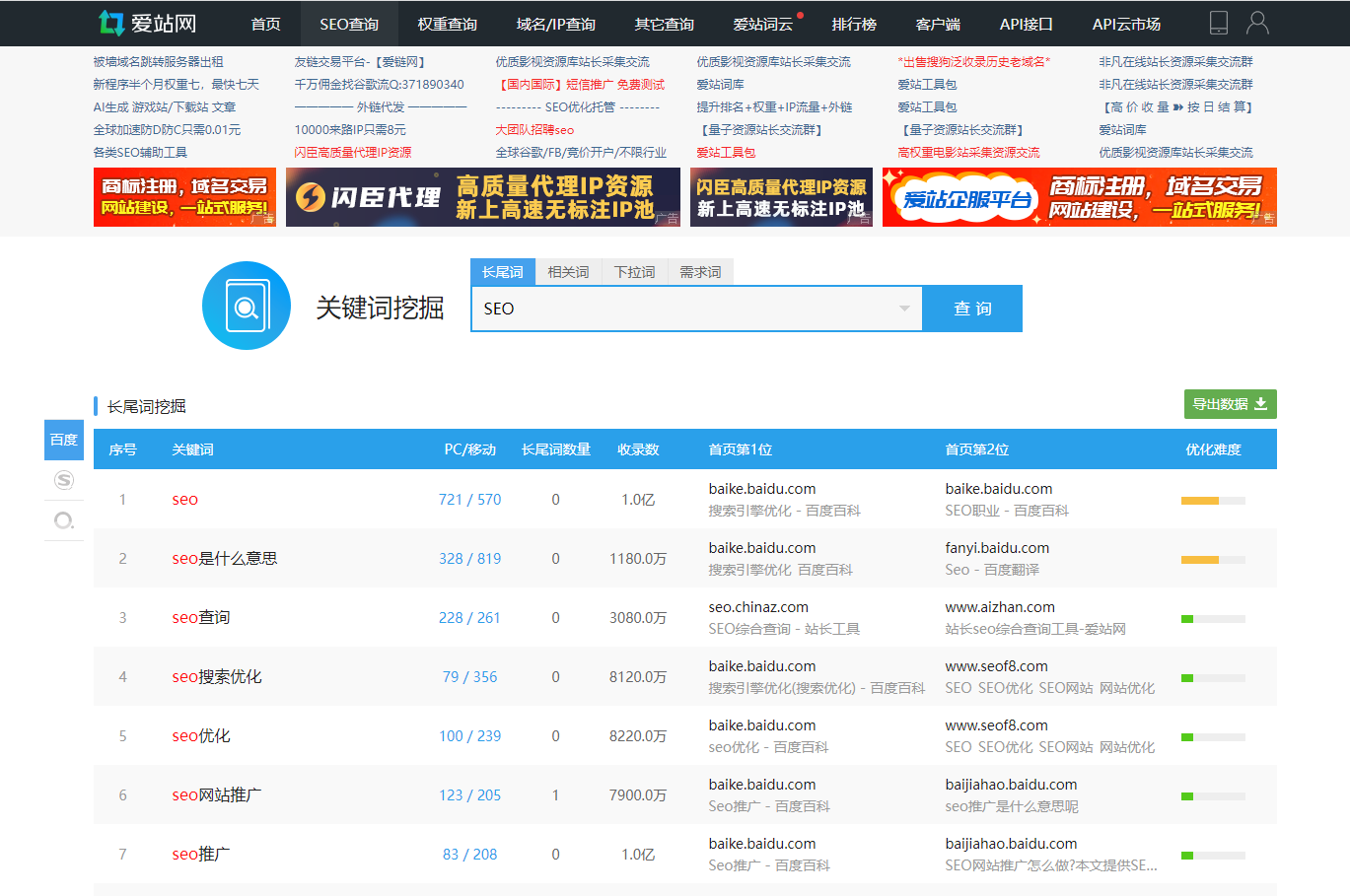Click 全球加速防D防C只需0.01元 ad link

pos(167,130)
